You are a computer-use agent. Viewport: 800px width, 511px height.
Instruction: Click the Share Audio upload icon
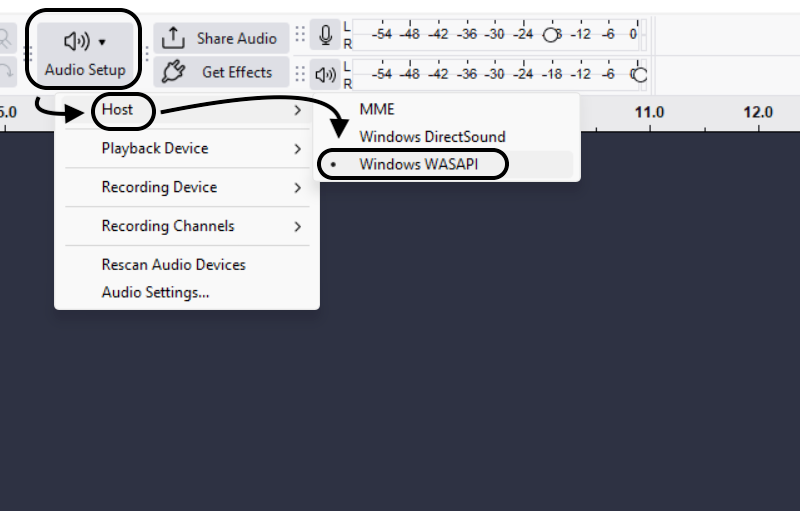coord(174,38)
